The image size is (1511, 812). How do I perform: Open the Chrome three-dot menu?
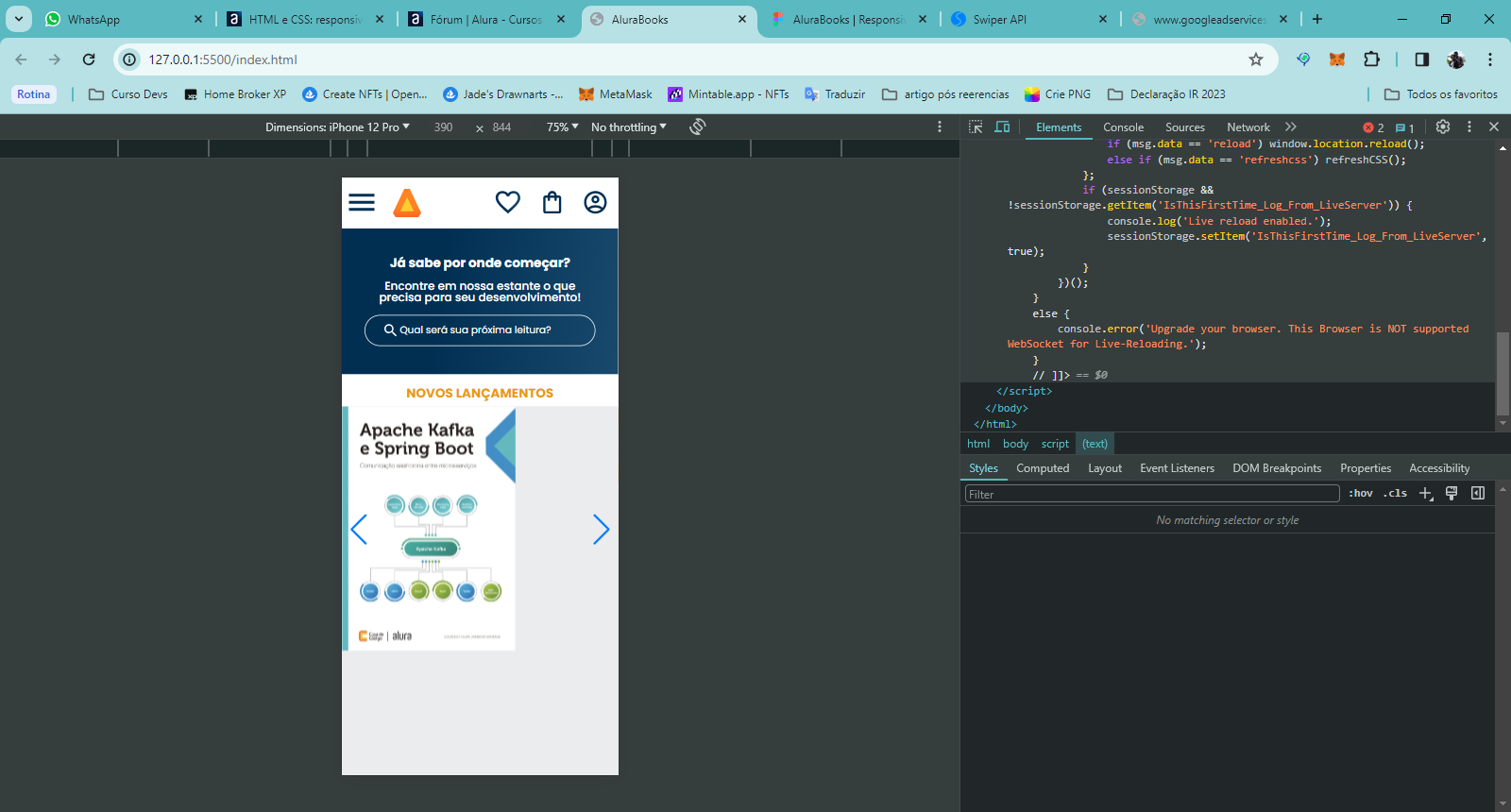[1490, 59]
